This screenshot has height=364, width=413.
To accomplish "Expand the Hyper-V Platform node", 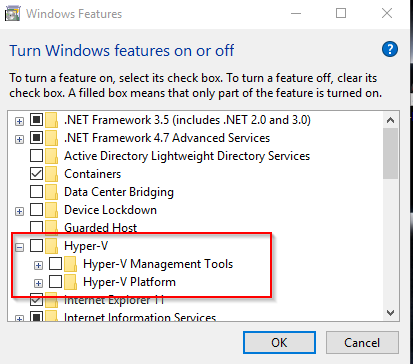I will point(39,283).
